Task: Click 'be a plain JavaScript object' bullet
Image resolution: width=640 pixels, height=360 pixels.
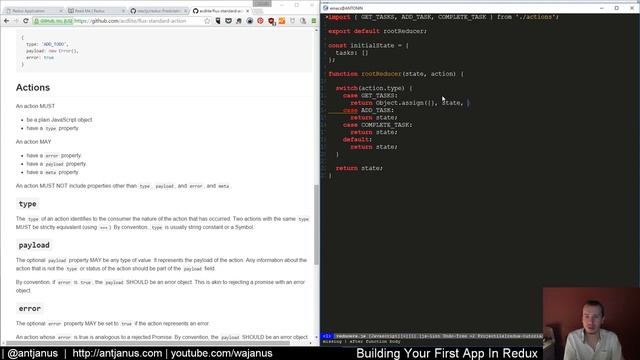Action: (59, 120)
